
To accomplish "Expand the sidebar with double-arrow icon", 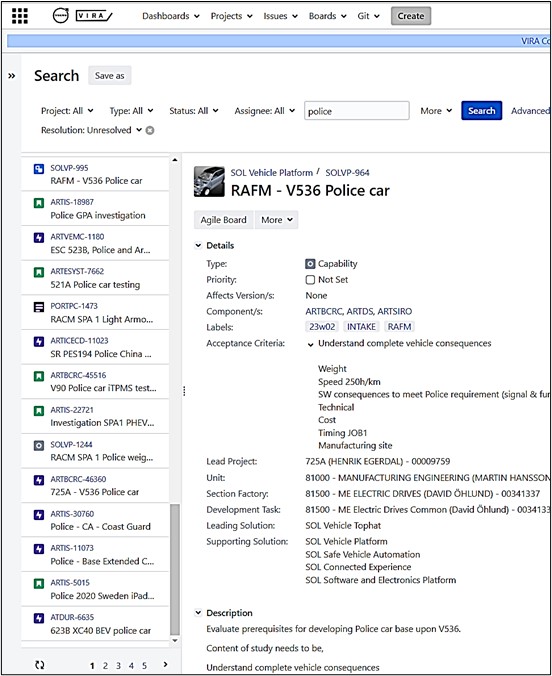I will coord(12,76).
